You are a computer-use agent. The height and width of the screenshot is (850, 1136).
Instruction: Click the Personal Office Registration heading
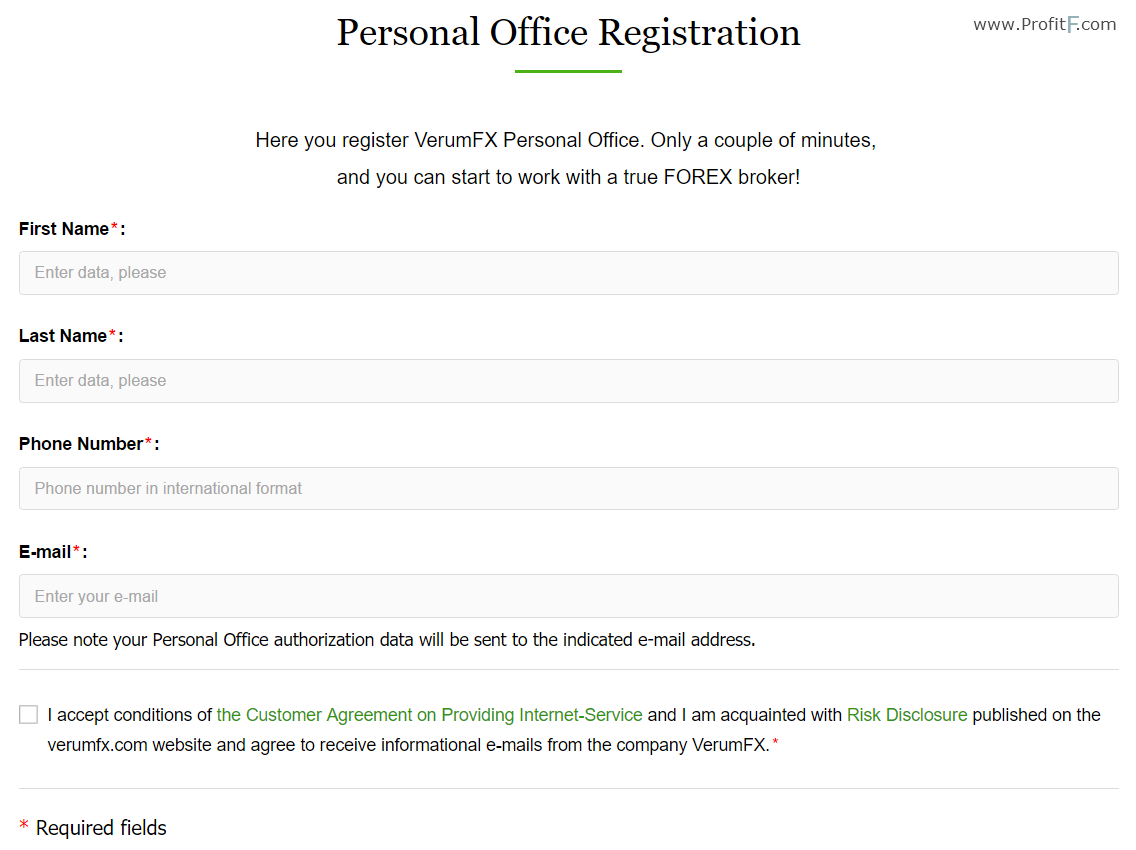[569, 33]
